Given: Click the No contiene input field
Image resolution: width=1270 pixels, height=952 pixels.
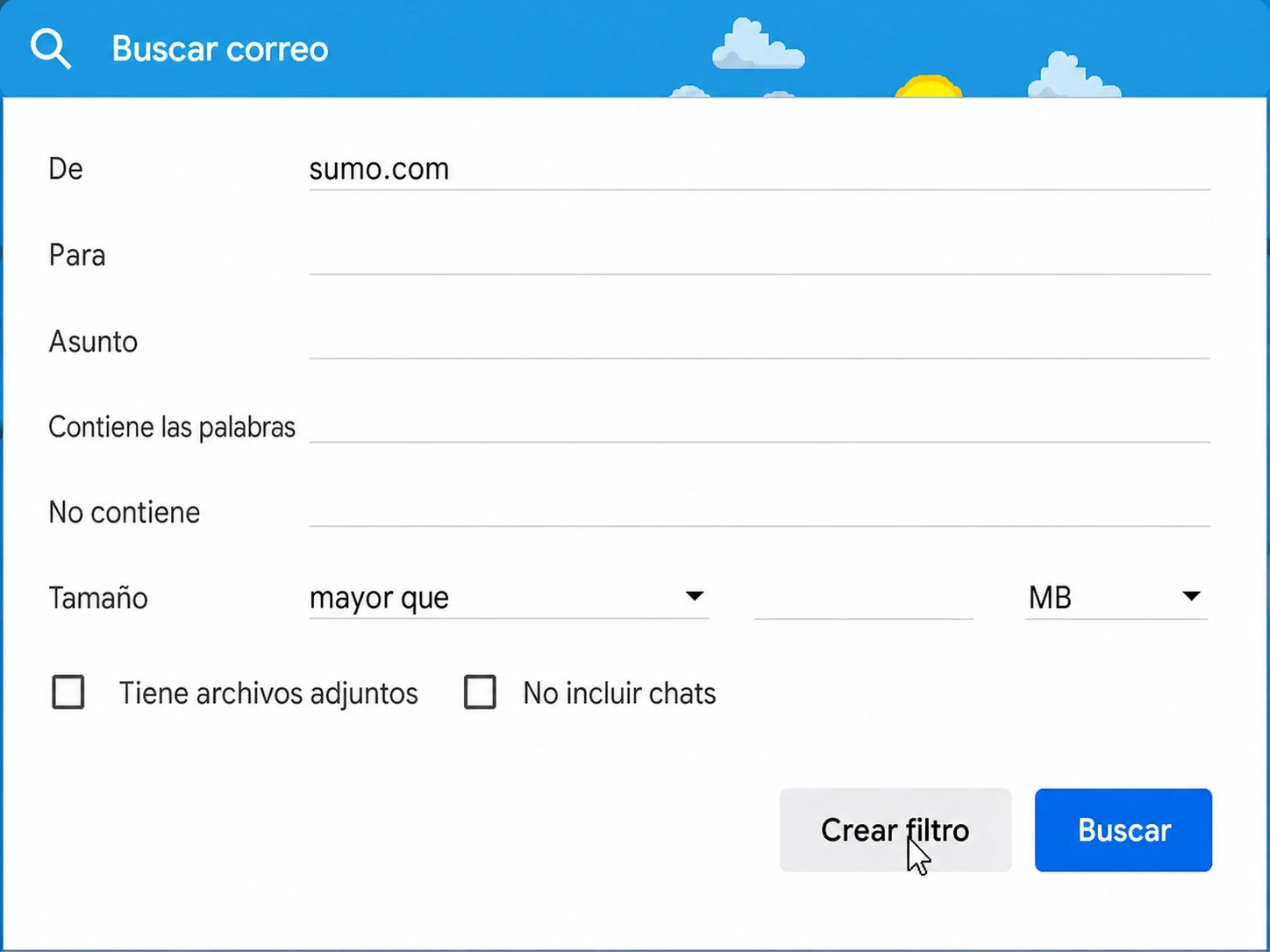Looking at the screenshot, I should 760,508.
